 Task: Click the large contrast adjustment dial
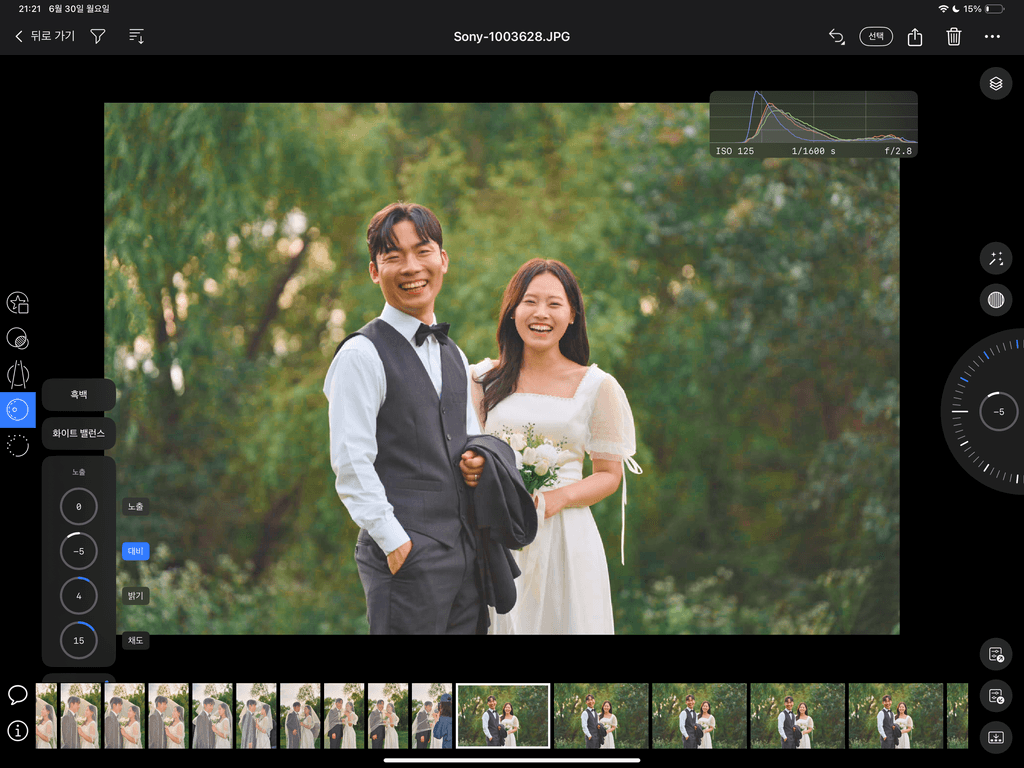click(983, 411)
